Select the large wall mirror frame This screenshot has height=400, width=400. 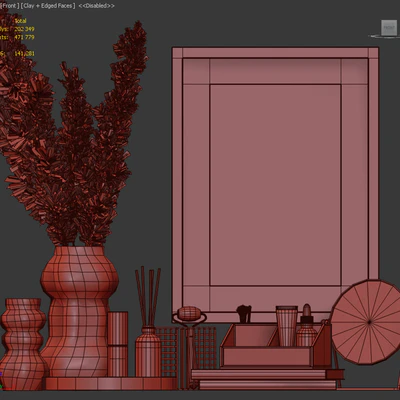pos(275,53)
